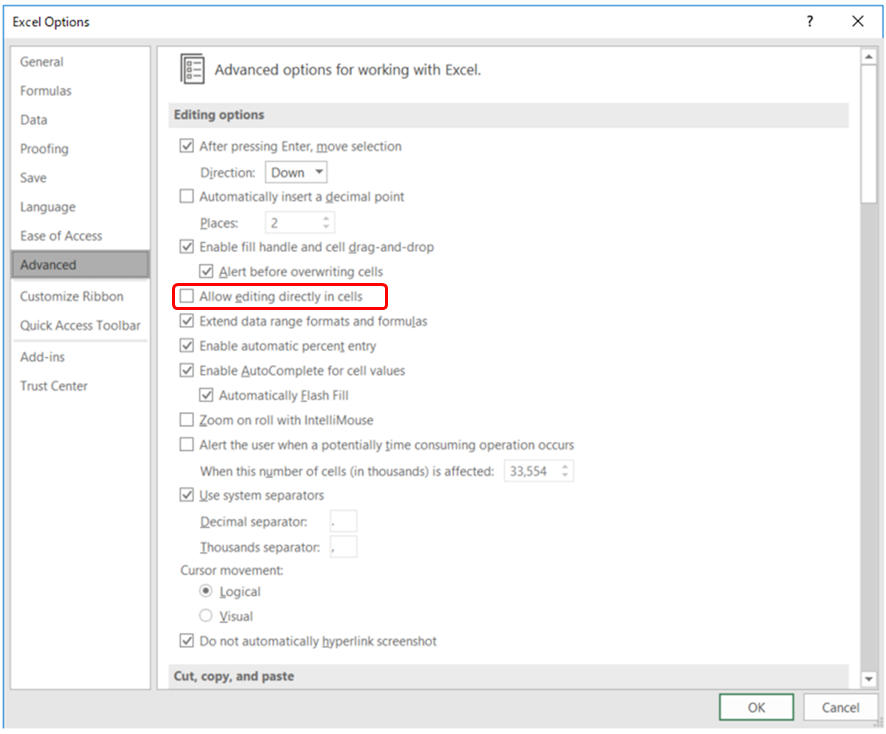The height and width of the screenshot is (734, 886).
Task: Uncheck Automatically Flash Fill
Action: tap(206, 395)
